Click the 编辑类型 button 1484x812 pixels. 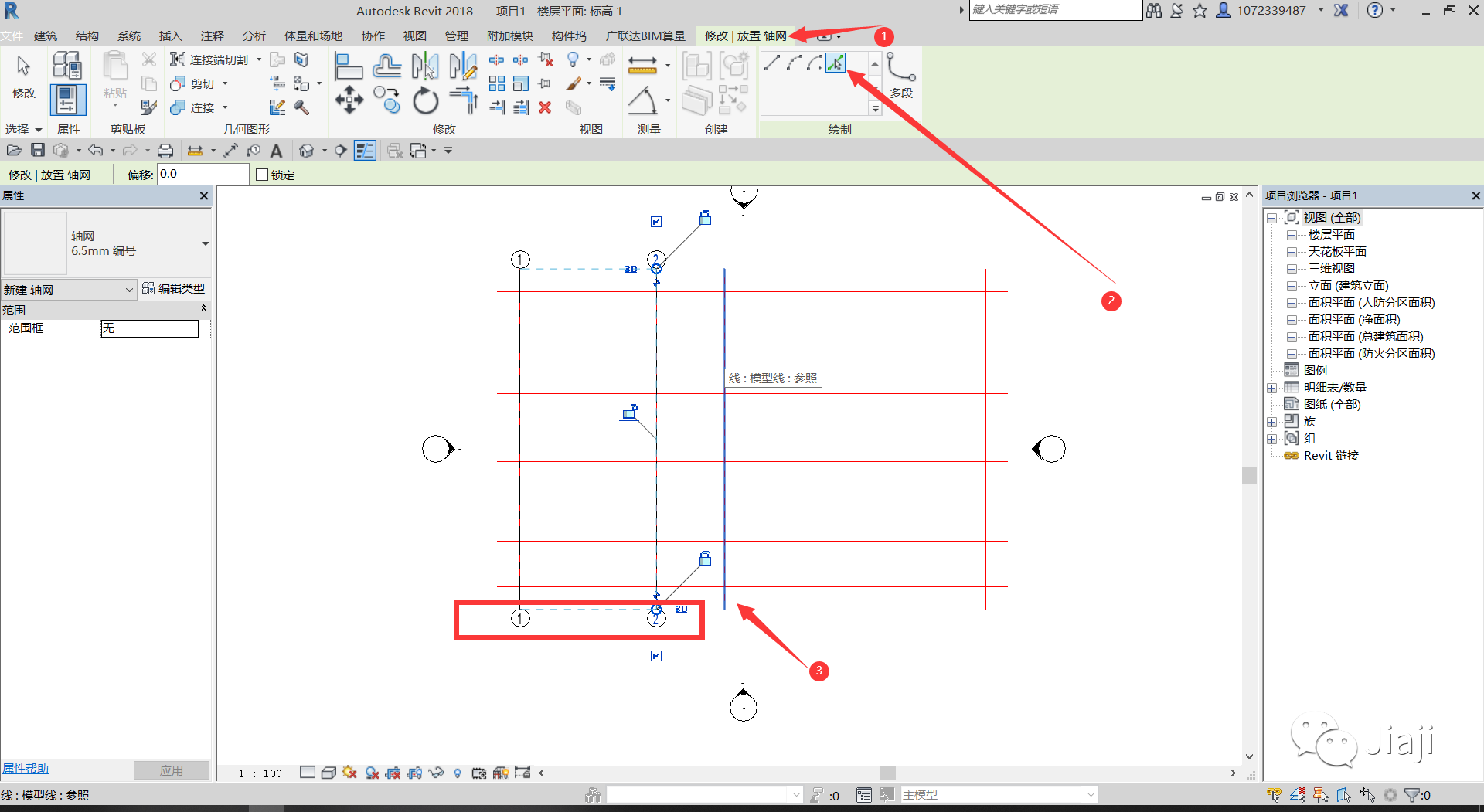174,289
